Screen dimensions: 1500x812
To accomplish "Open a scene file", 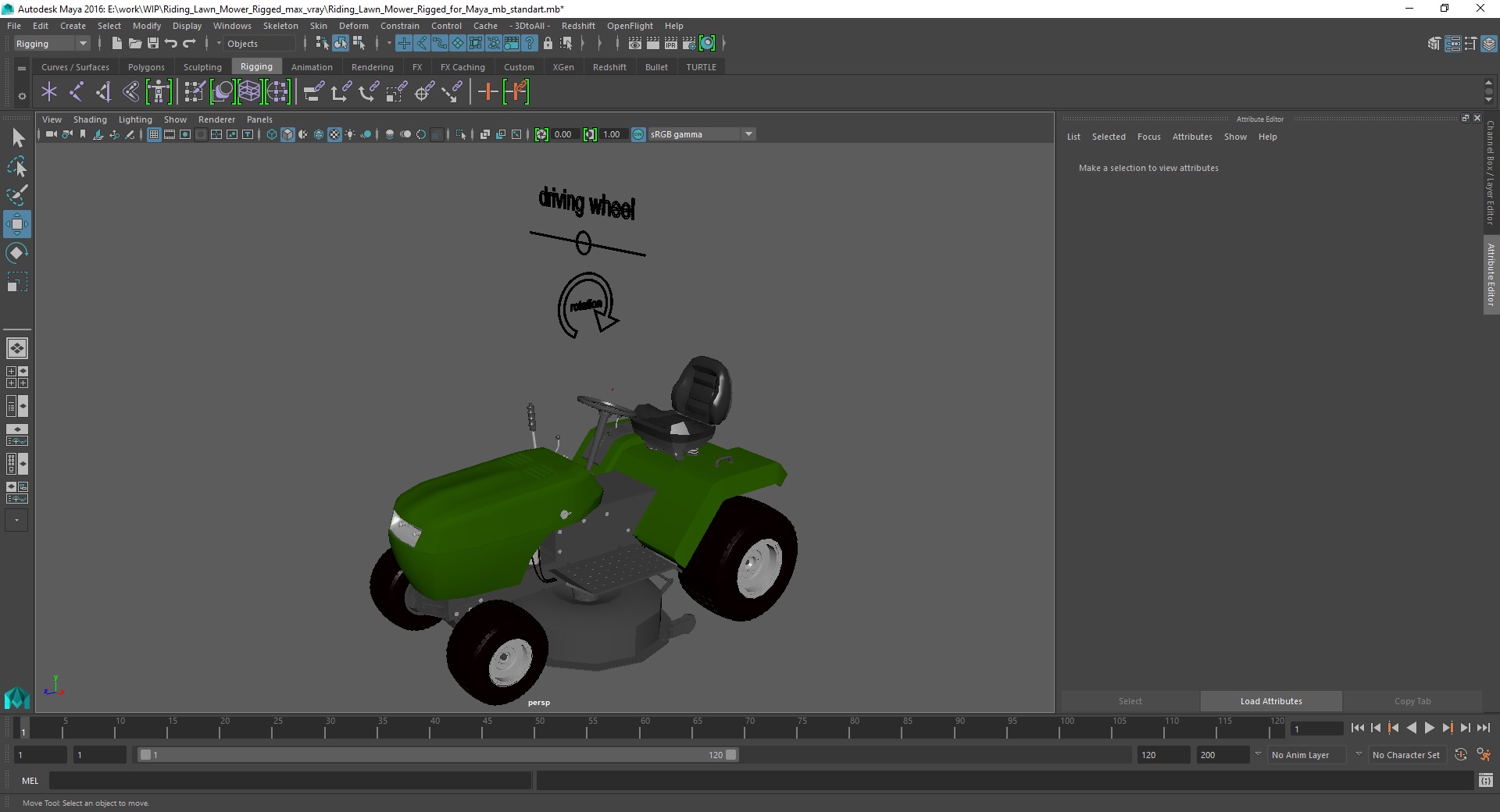I will pyautogui.click(x=134, y=44).
